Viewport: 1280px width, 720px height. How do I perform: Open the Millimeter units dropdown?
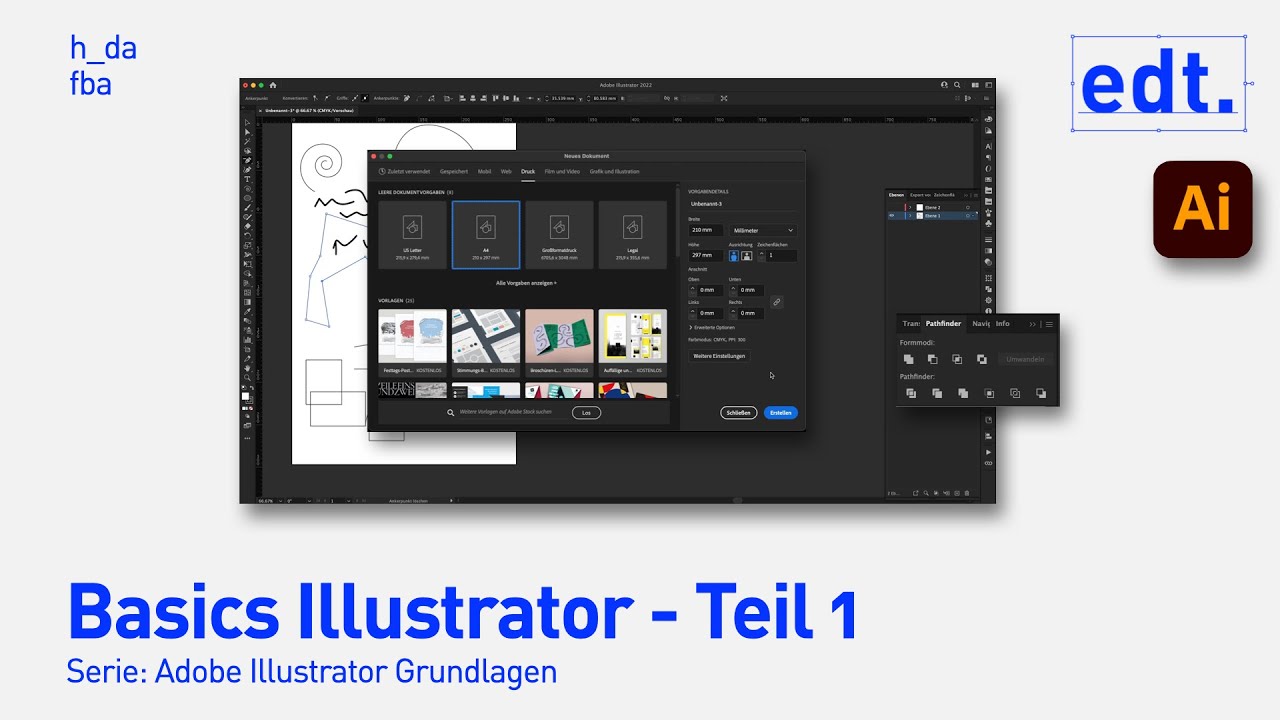click(x=763, y=230)
